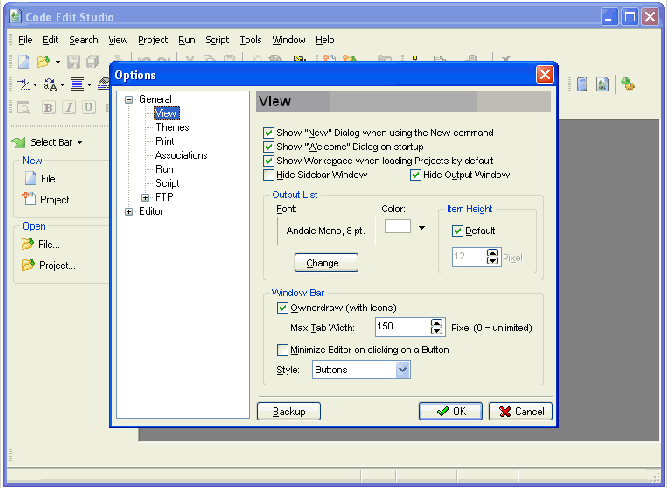Select Run in the options tree
Viewport: 667px width, 488px height.
(164, 170)
